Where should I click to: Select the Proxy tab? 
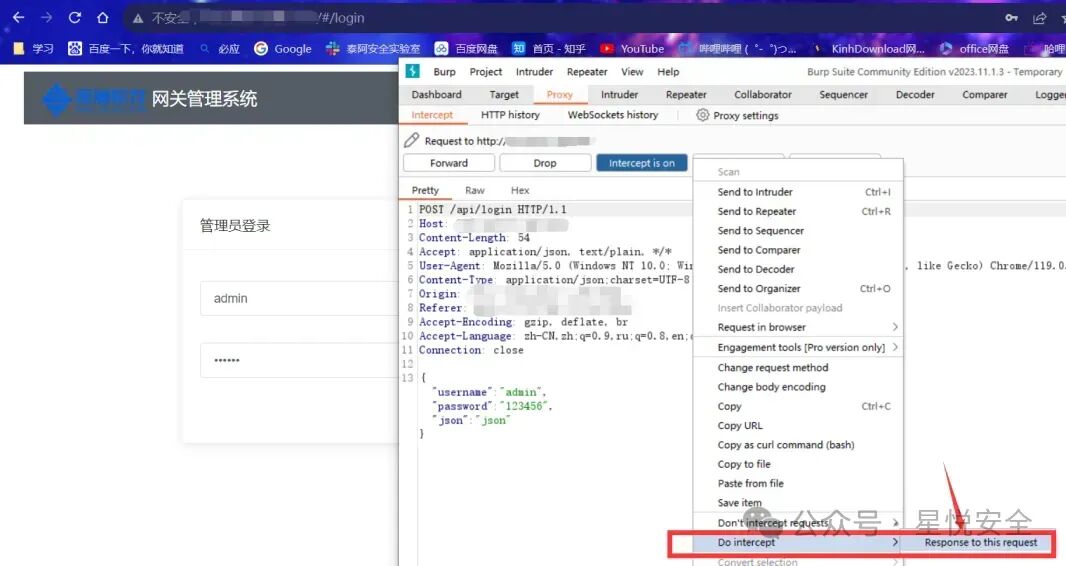tap(560, 94)
